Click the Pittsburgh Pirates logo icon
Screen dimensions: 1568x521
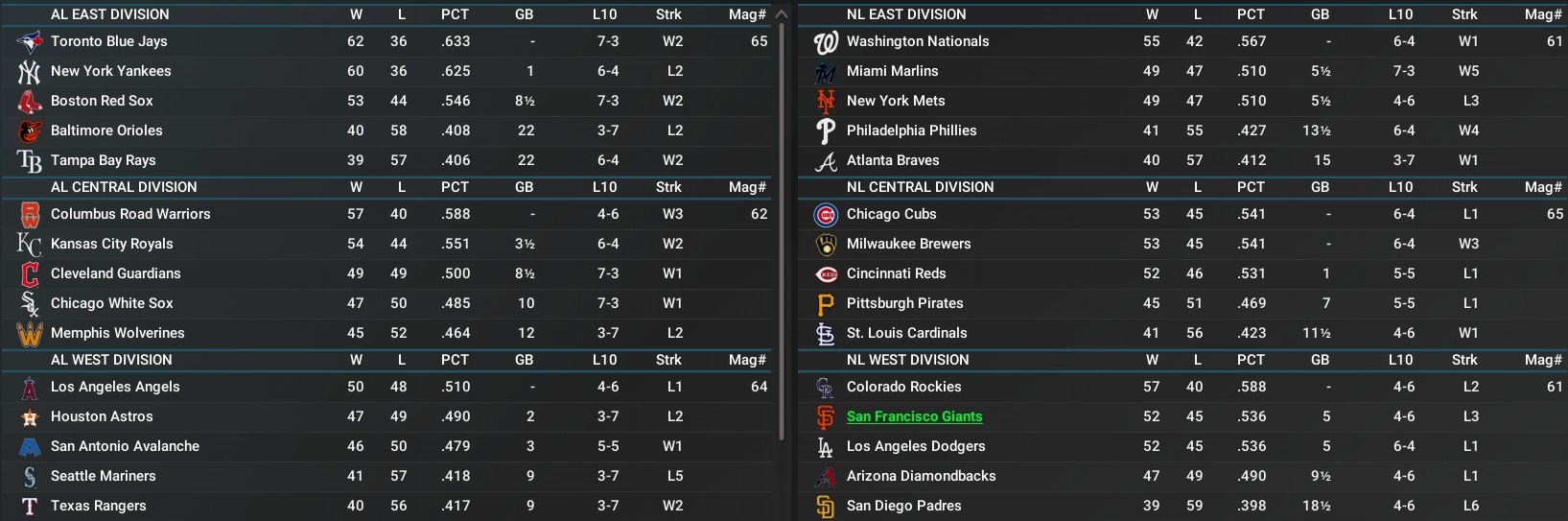point(826,303)
